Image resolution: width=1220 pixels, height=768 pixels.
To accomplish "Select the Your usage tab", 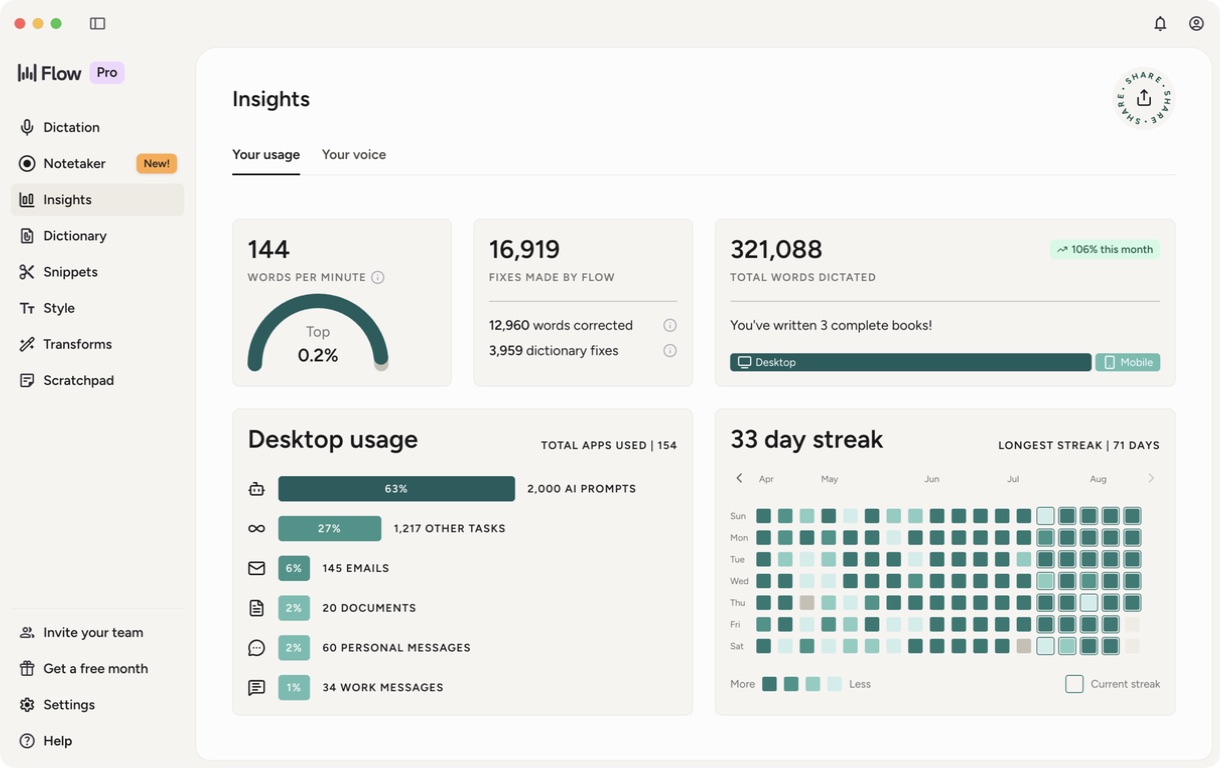I will 266,154.
